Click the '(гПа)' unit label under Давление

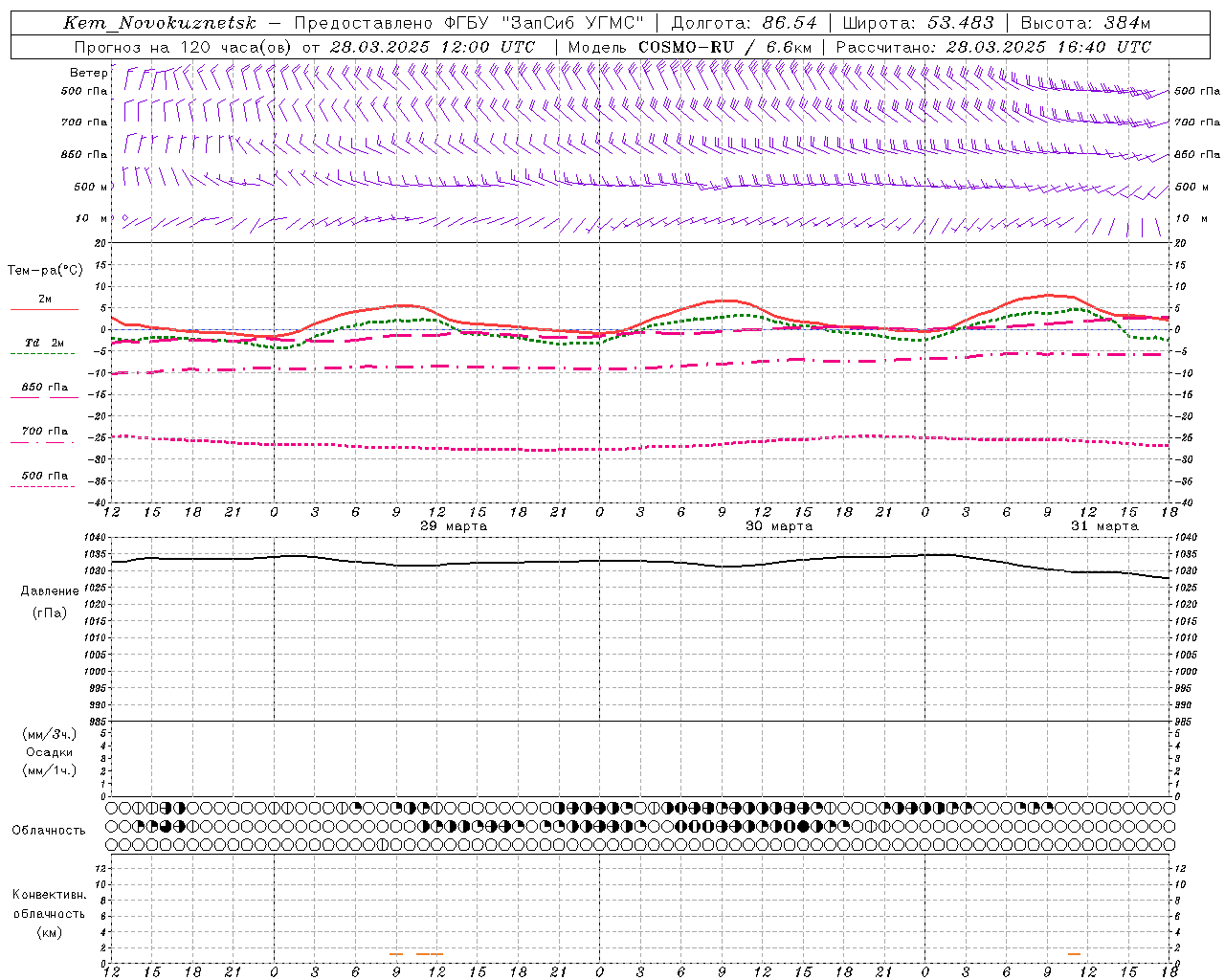click(50, 612)
